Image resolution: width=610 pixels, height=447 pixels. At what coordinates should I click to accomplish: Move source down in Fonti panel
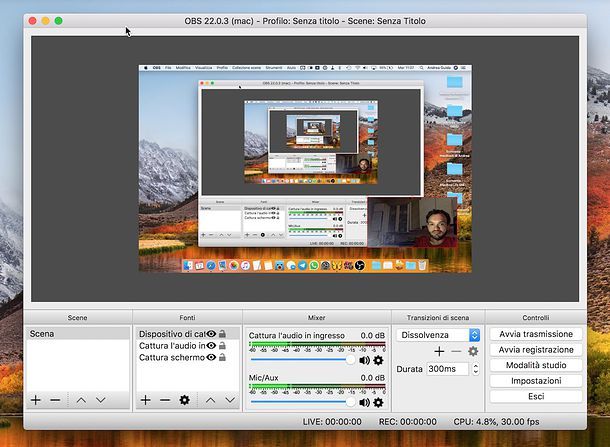230,400
